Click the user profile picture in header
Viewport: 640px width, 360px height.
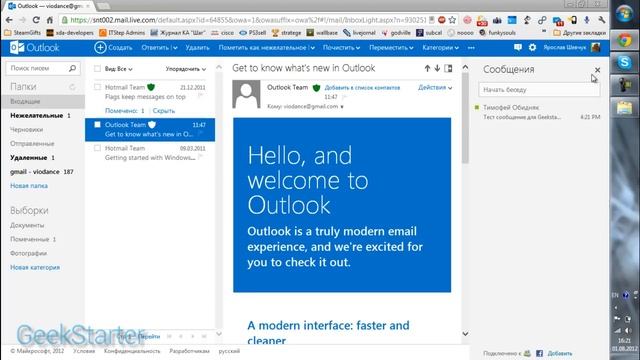click(x=596, y=47)
